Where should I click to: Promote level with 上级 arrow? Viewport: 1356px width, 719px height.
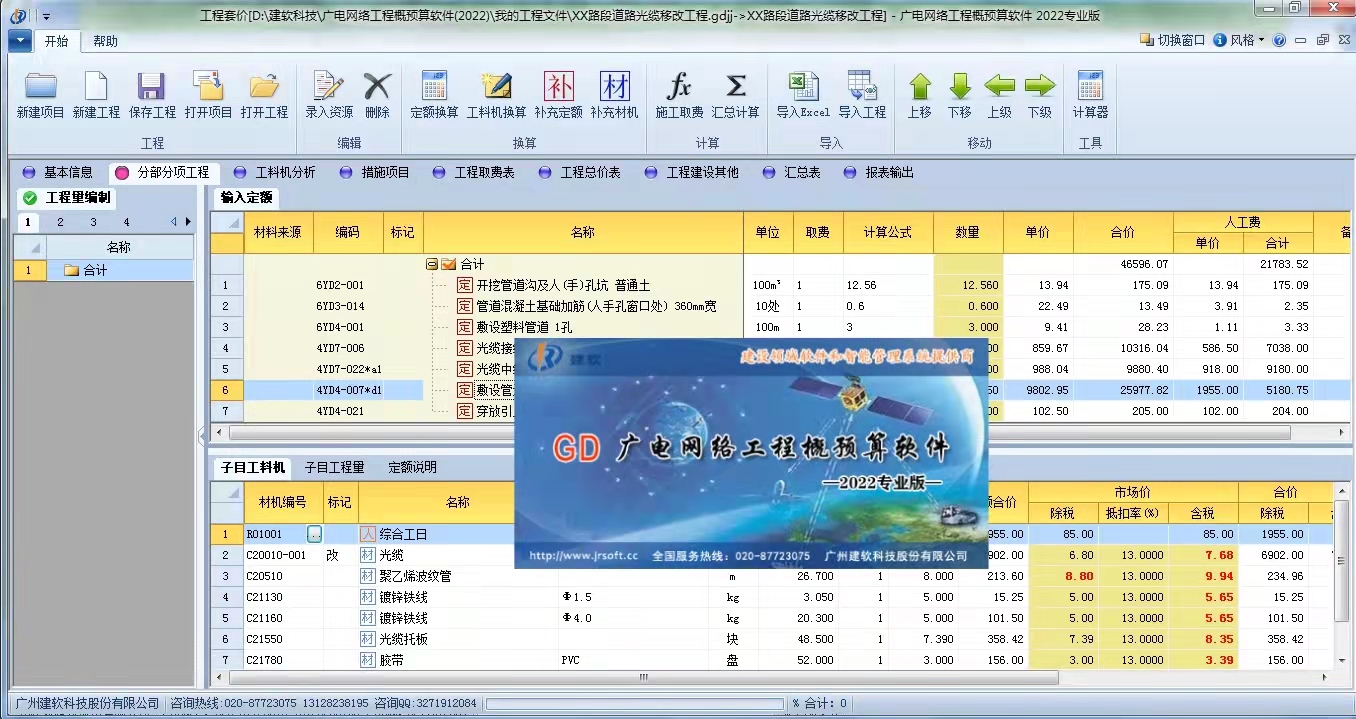[x=1000, y=86]
